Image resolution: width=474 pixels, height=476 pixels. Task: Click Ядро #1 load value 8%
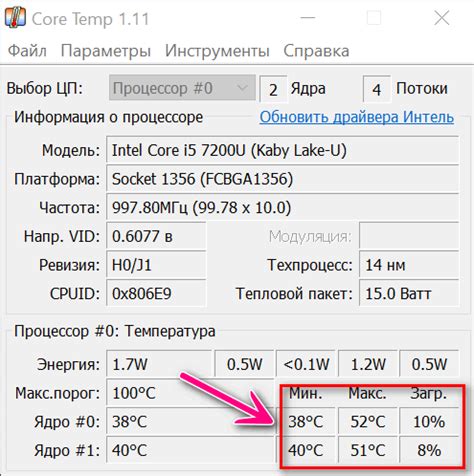pos(429,450)
